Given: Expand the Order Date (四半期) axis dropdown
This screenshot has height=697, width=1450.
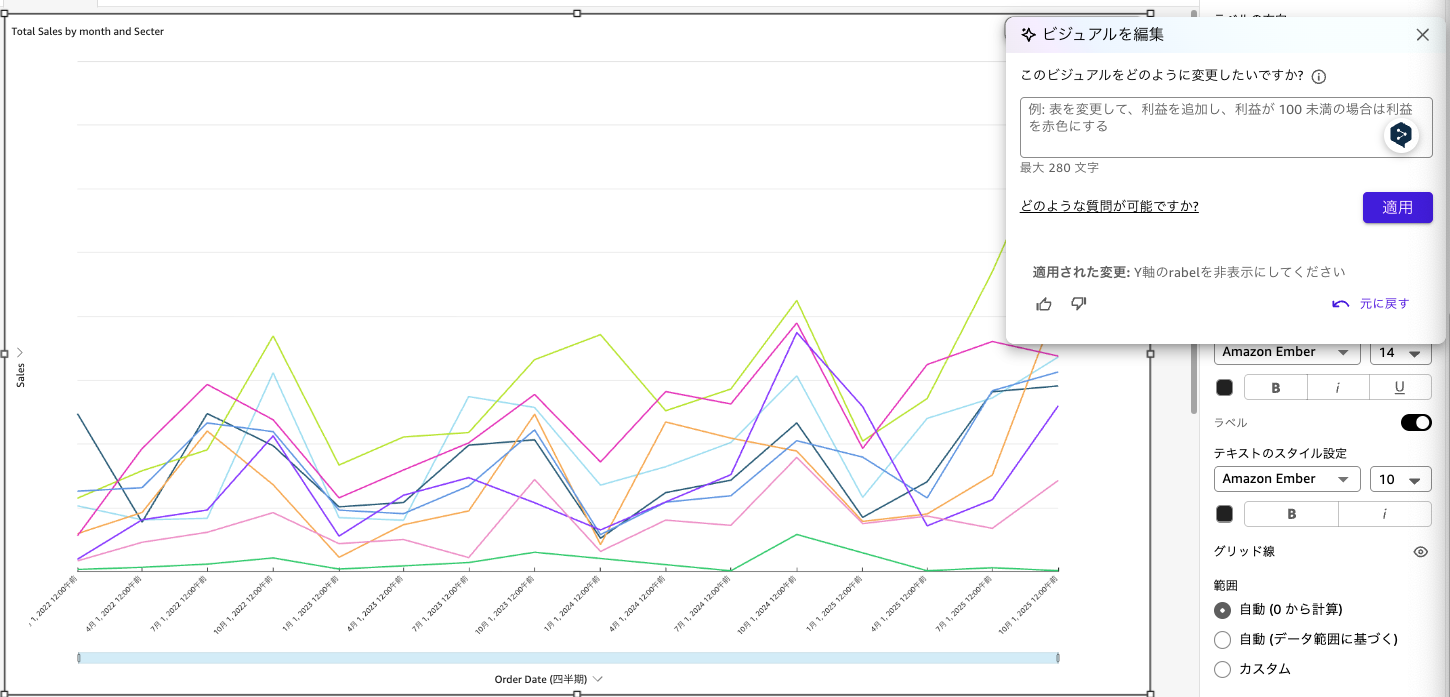Looking at the screenshot, I should (598, 679).
